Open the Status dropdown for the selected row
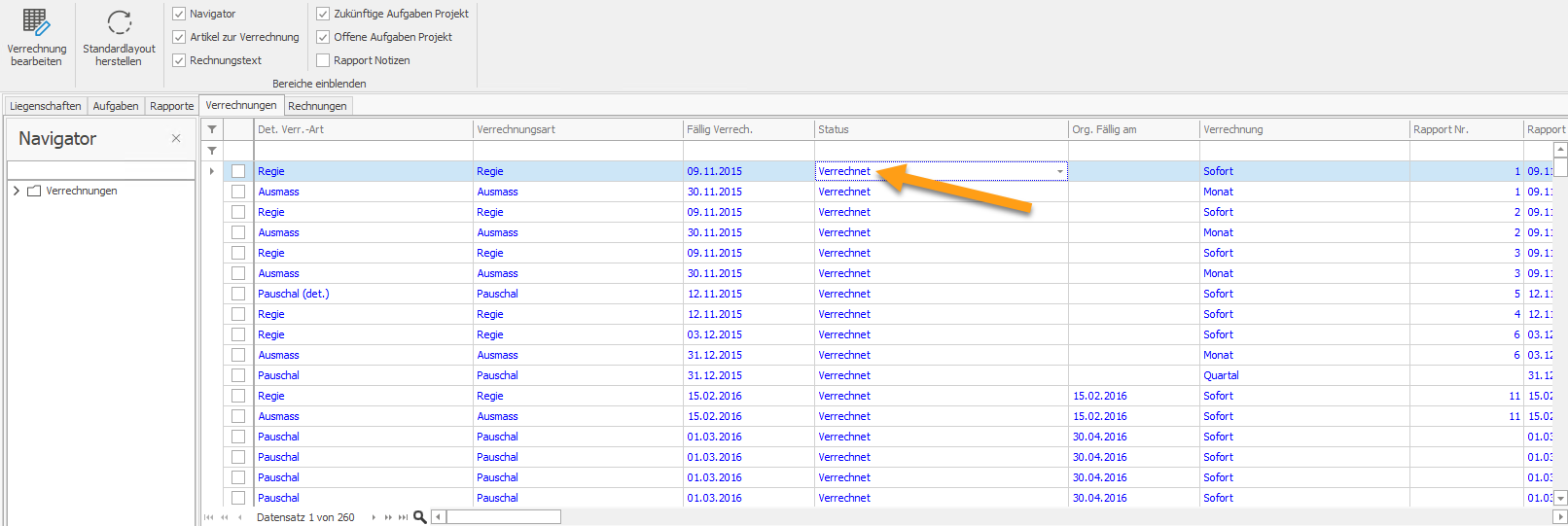 [1060, 171]
